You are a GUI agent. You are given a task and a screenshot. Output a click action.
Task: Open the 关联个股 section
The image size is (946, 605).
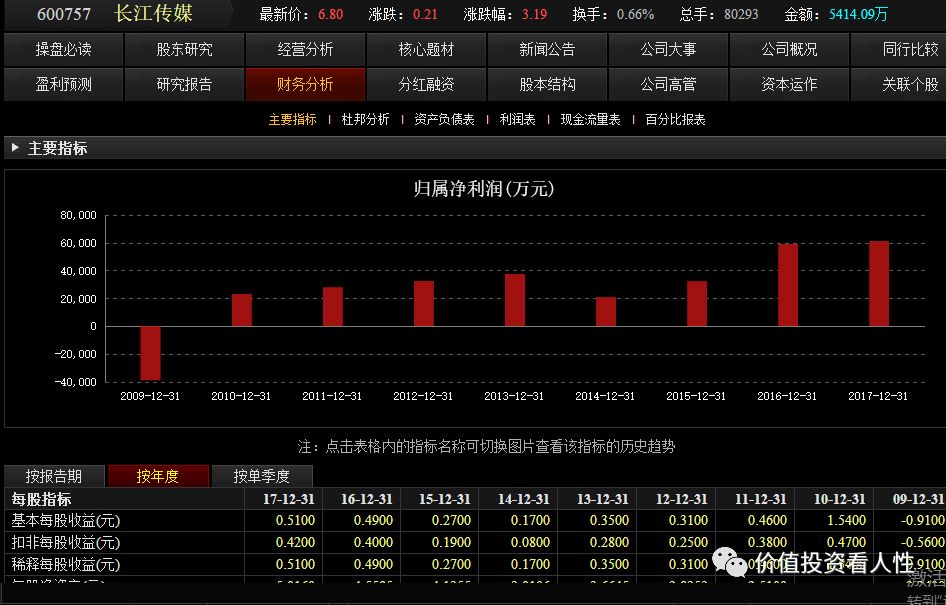coord(899,84)
